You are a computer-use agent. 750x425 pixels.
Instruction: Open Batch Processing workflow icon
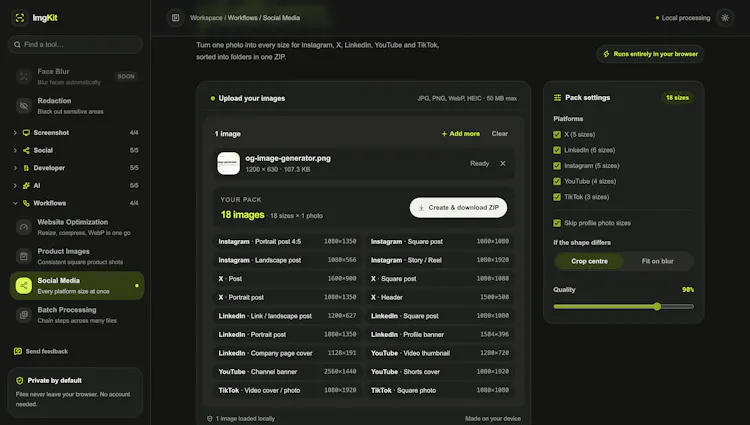[23, 315]
